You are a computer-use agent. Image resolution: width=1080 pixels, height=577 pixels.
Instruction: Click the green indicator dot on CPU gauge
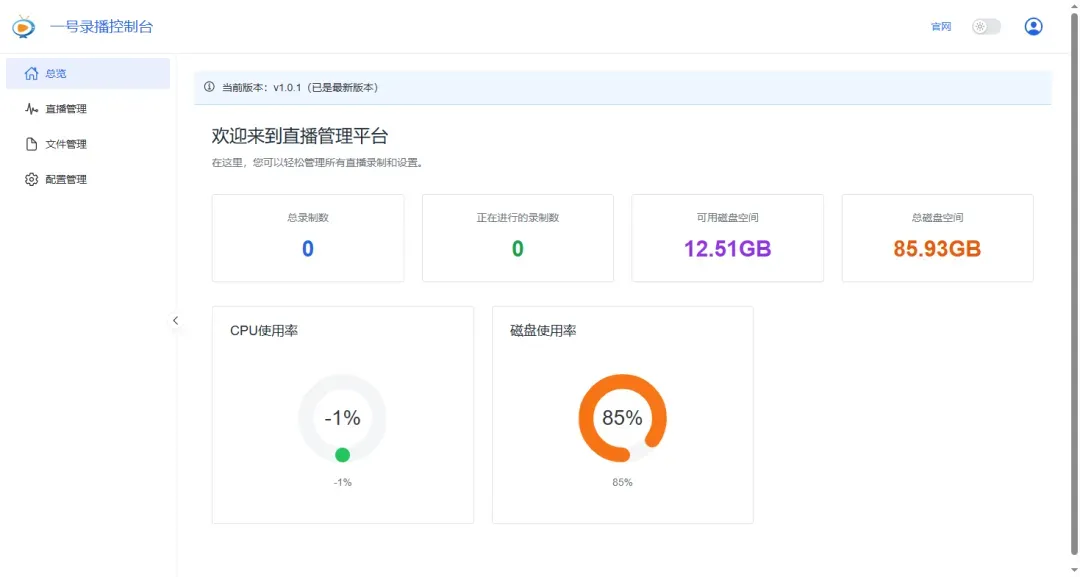[343, 453]
